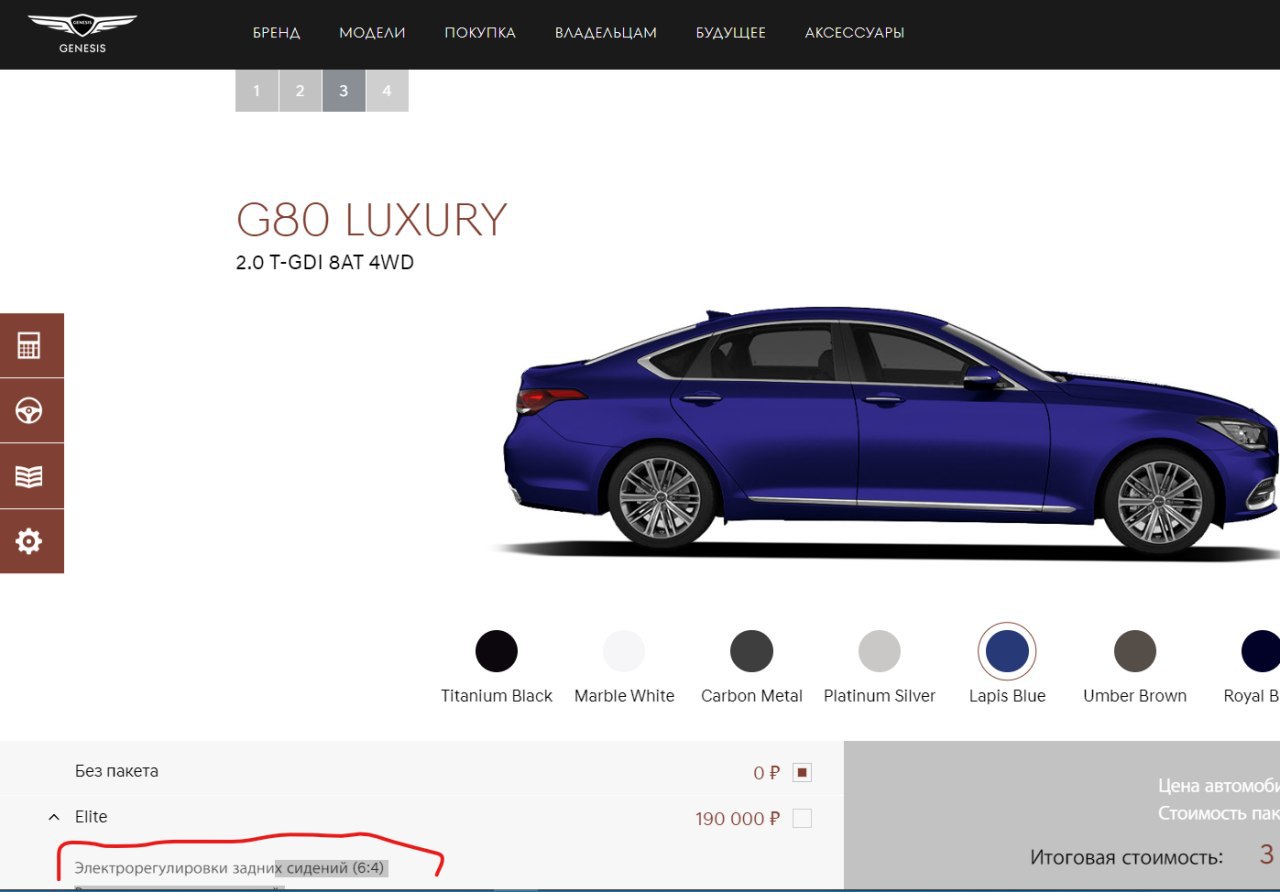Choose the Royal Blue color swatch
The height and width of the screenshot is (892, 1280).
coord(1261,651)
